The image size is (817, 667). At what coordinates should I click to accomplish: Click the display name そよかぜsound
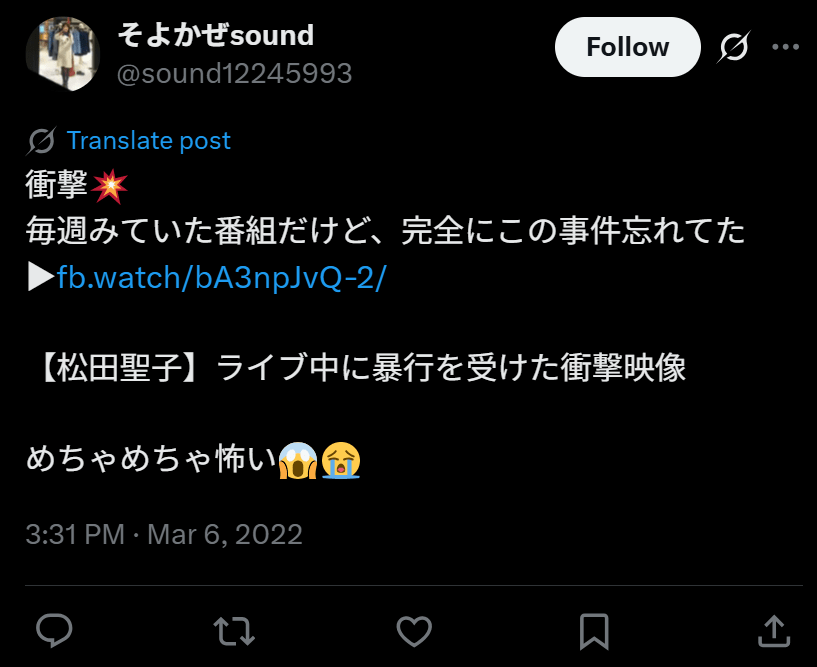pos(216,36)
